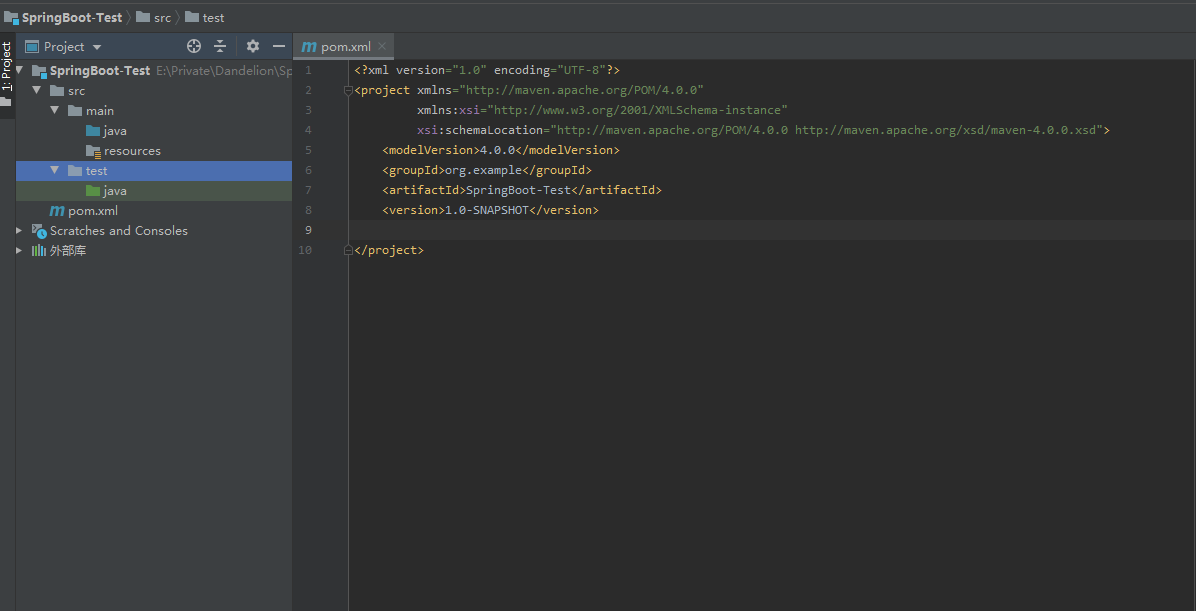Click the locate/select opened file target icon

click(194, 46)
